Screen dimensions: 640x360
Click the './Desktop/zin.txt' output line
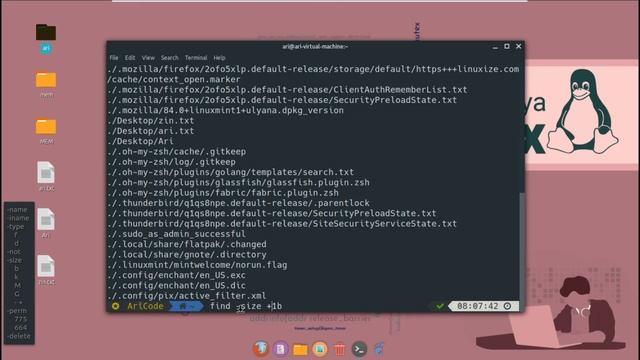151,121
